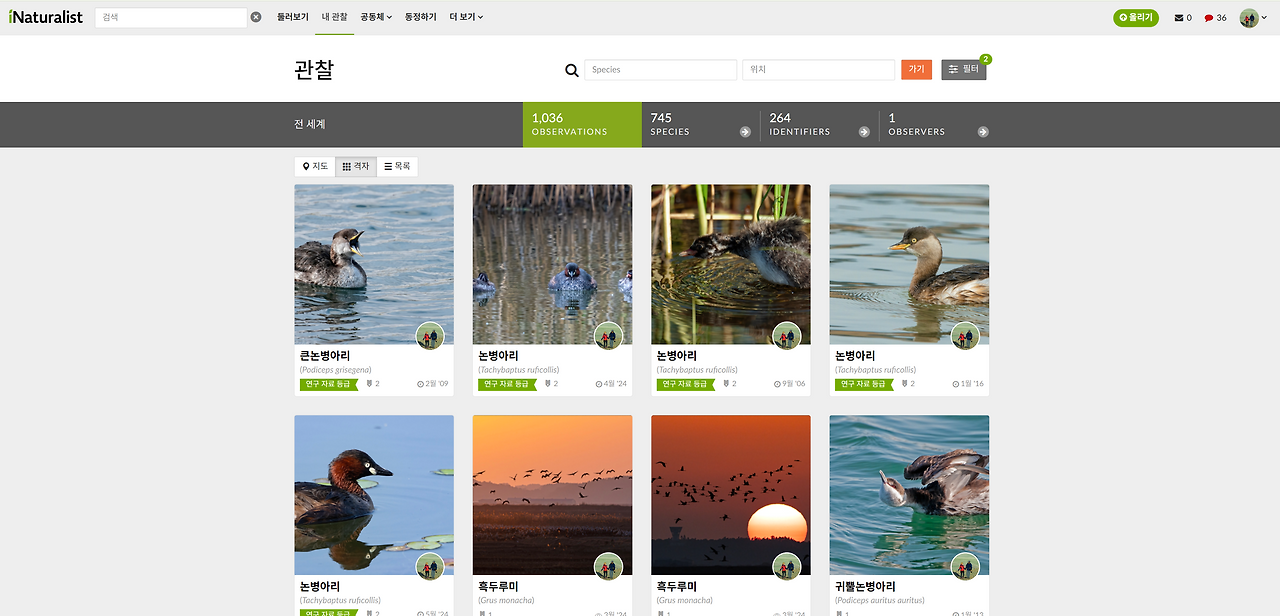Open user profile avatar menu
1280x616 pixels.
(1252, 18)
